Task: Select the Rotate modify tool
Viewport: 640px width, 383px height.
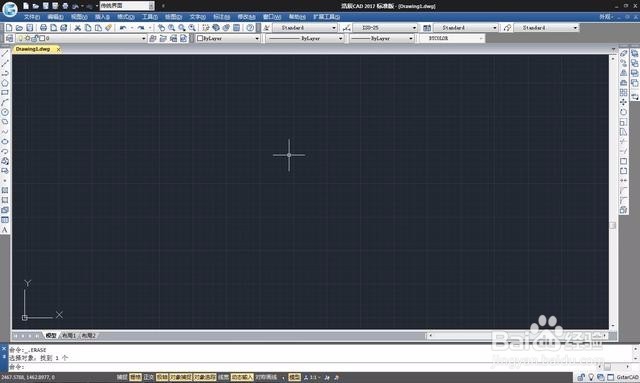Action: pyautogui.click(x=623, y=112)
